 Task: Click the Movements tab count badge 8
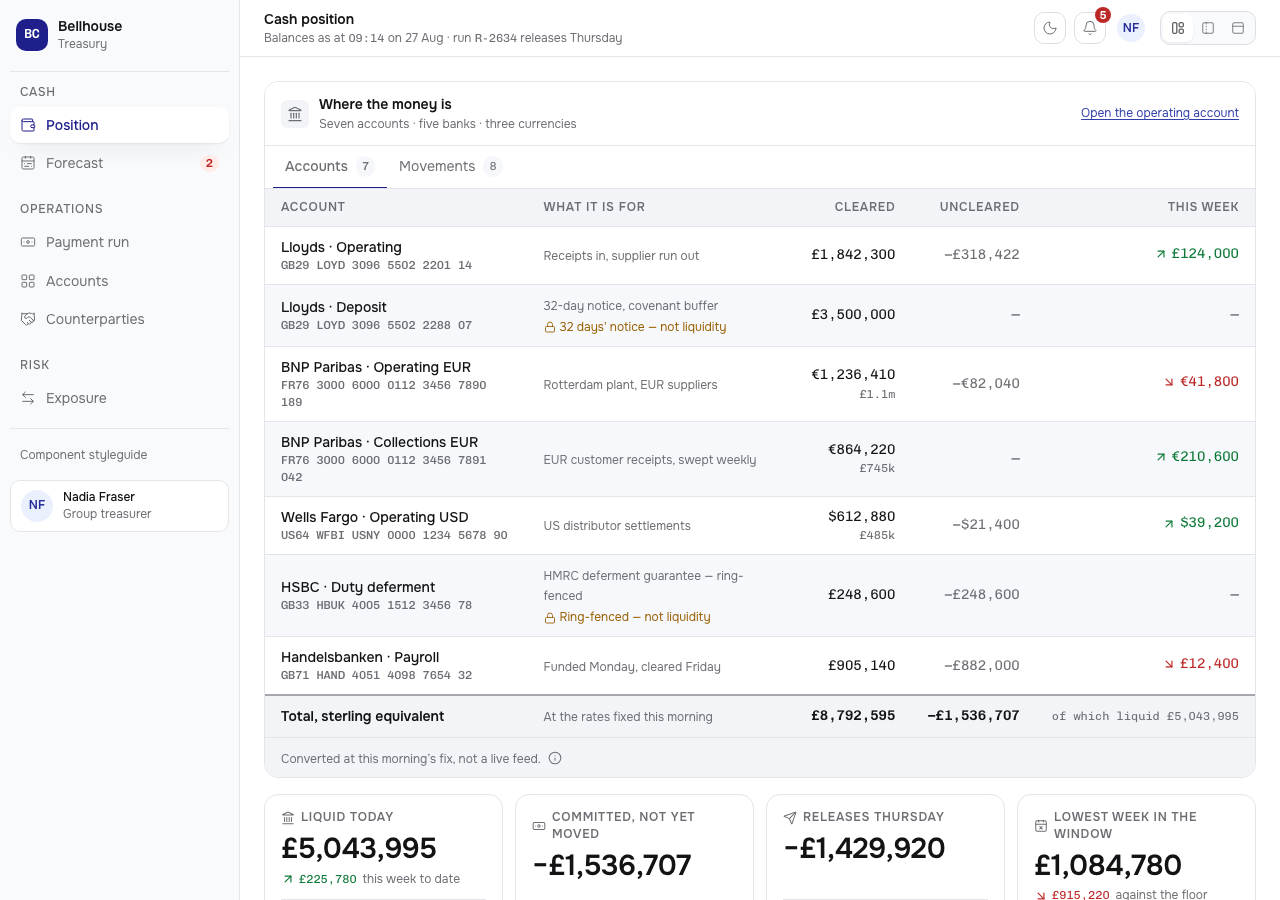tap(493, 167)
